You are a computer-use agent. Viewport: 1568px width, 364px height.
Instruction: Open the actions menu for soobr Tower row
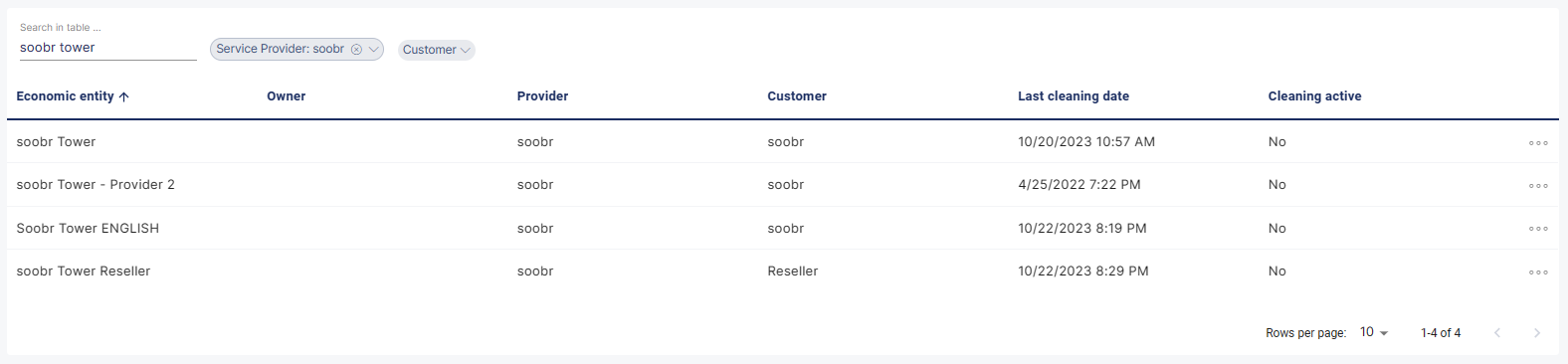point(1538,142)
